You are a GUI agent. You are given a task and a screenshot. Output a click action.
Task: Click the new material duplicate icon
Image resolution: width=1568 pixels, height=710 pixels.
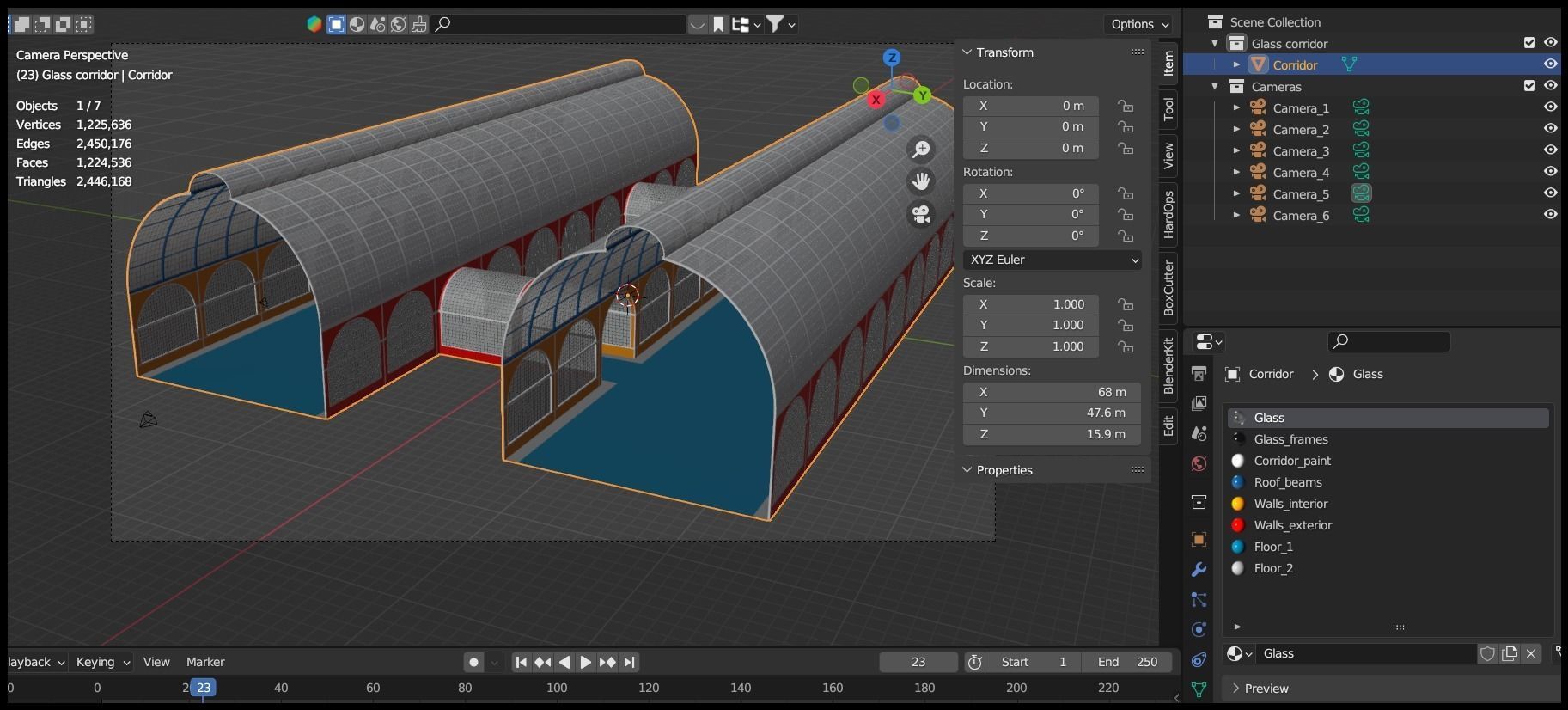pos(1509,653)
